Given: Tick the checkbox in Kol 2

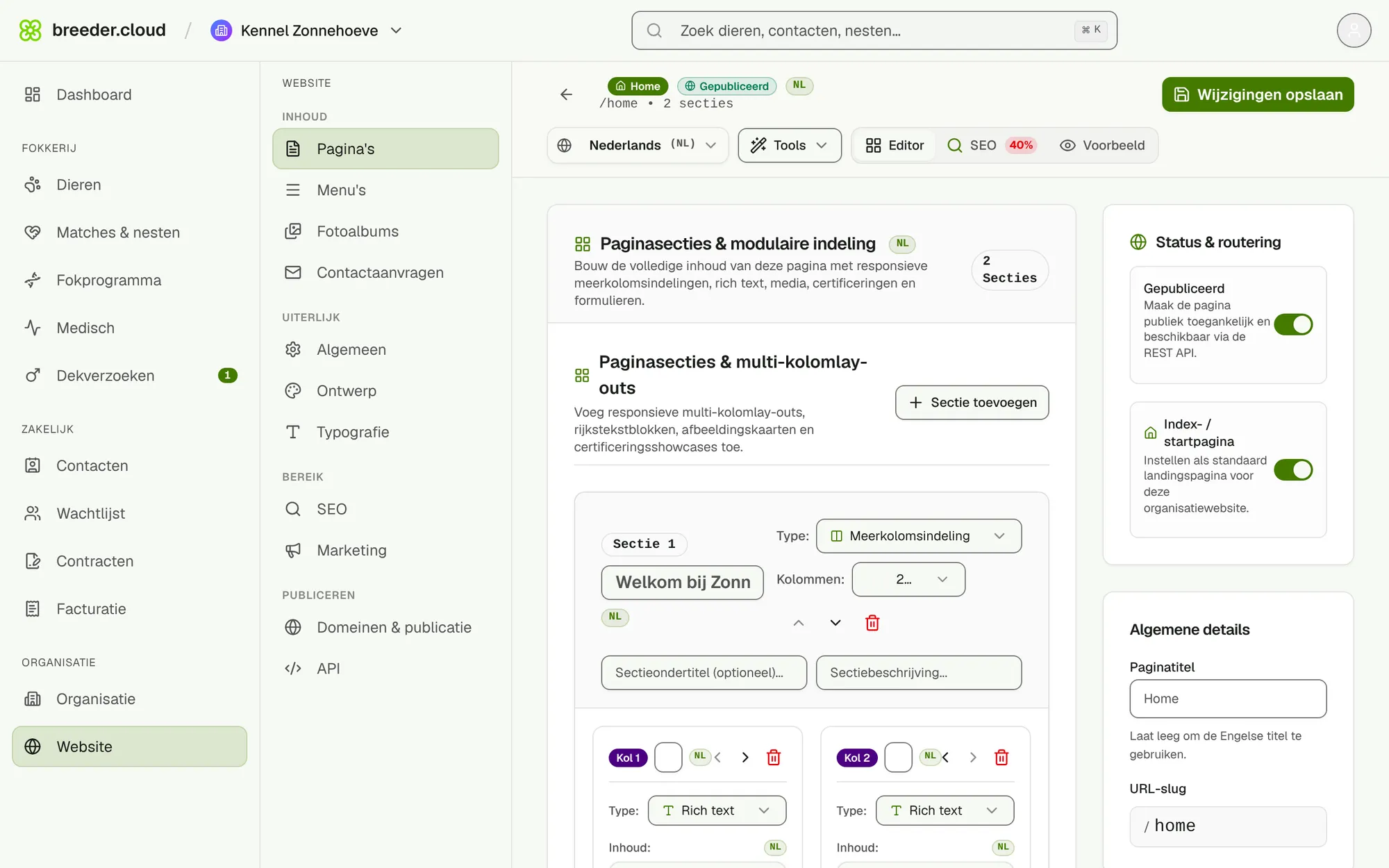Looking at the screenshot, I should [x=898, y=757].
